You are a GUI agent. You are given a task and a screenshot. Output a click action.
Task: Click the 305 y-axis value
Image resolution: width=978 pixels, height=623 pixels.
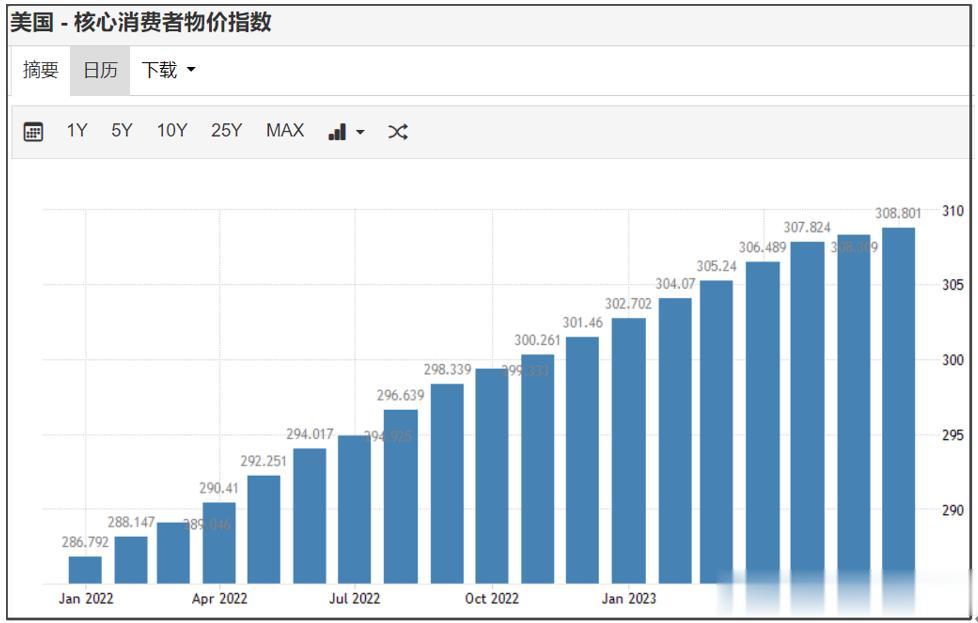click(952, 285)
